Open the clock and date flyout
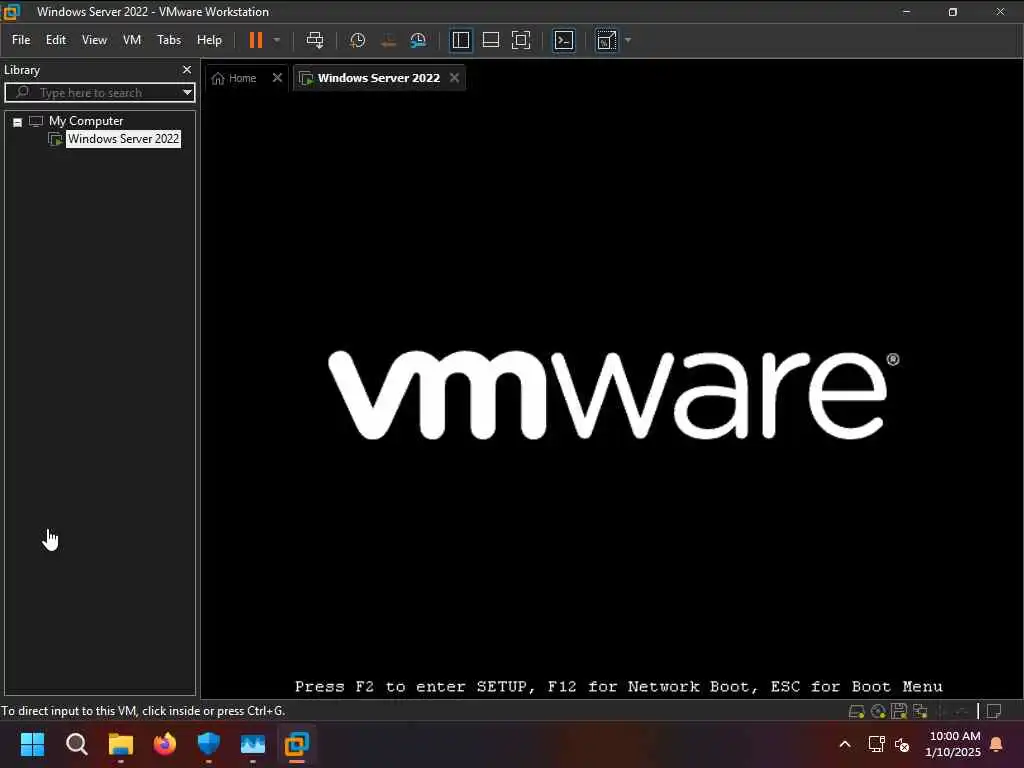 click(x=953, y=744)
